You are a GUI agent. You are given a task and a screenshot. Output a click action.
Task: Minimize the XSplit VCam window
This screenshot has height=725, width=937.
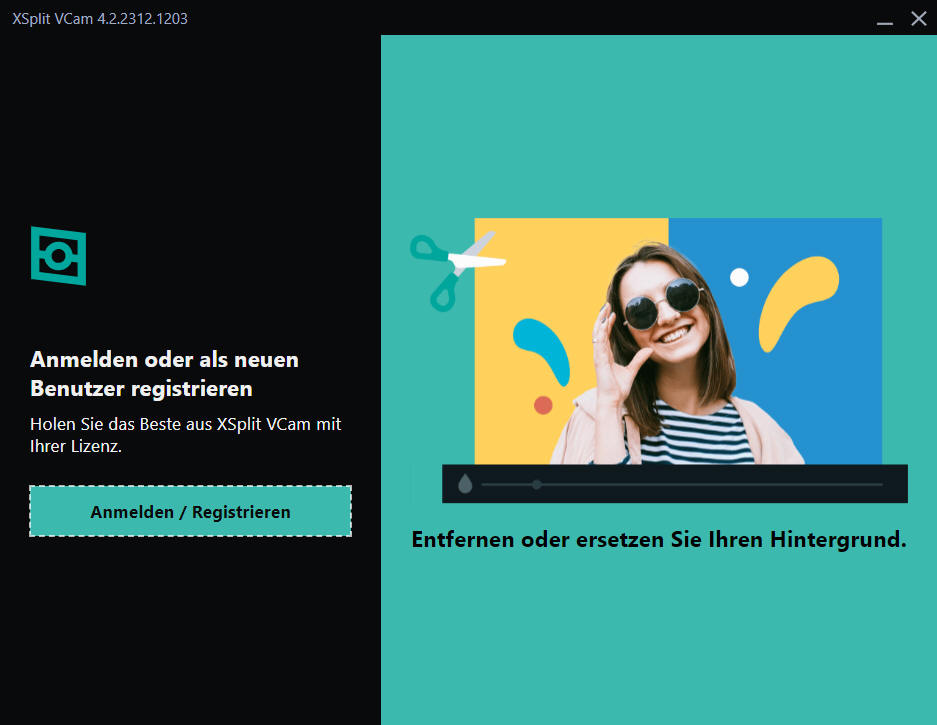point(884,19)
